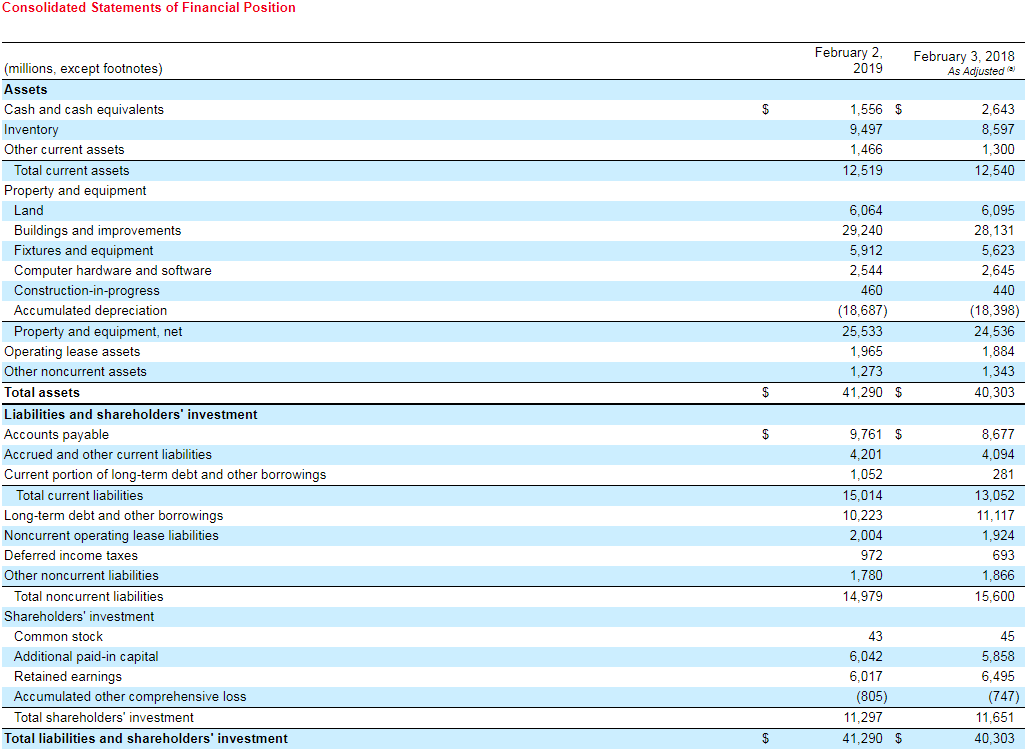Click the 'Total current assets' row label
The height and width of the screenshot is (749, 1033).
(x=72, y=171)
